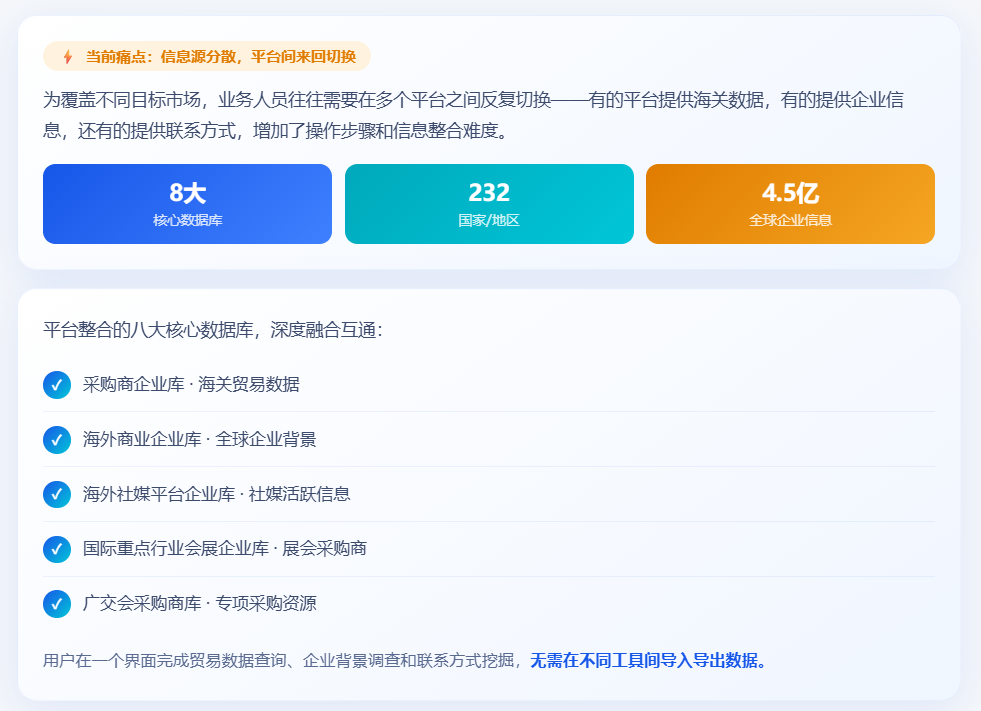Click the text 国际重点行业会展企业库 · 展会采购商

[x=225, y=549]
